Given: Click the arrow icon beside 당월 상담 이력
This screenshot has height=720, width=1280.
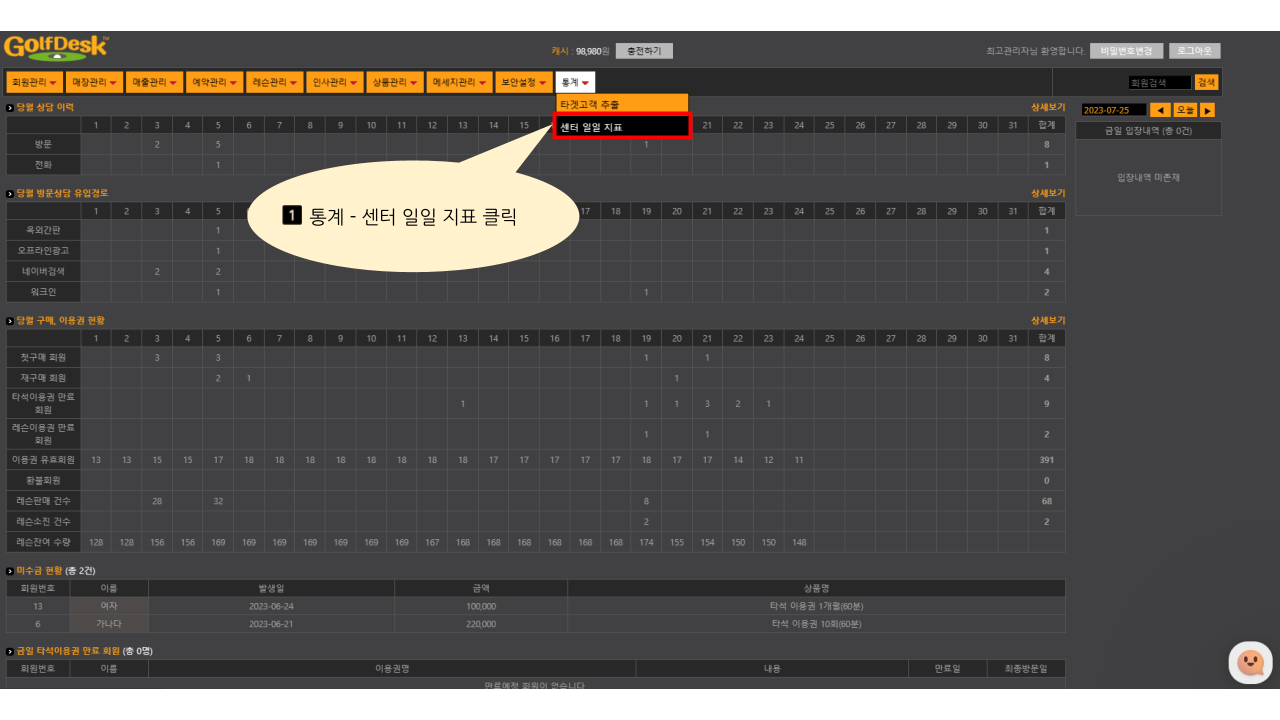Looking at the screenshot, I should pyautogui.click(x=10, y=107).
